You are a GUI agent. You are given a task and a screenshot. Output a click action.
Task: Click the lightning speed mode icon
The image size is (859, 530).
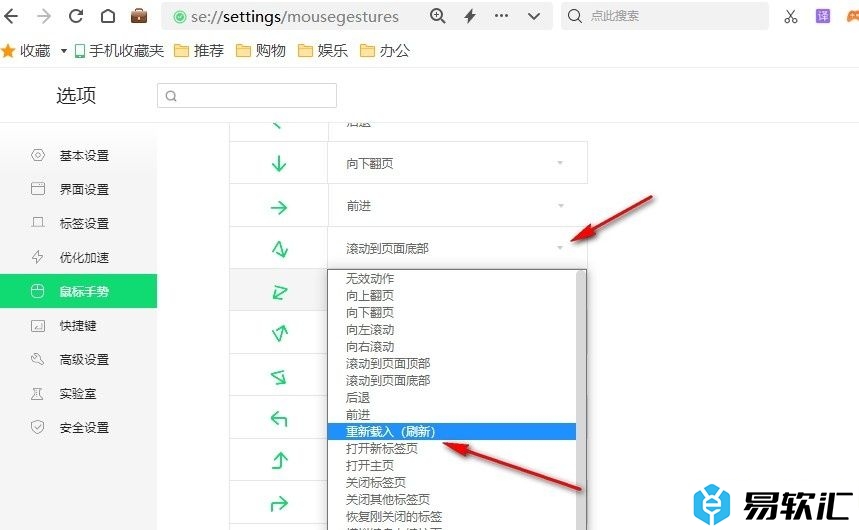coord(470,16)
